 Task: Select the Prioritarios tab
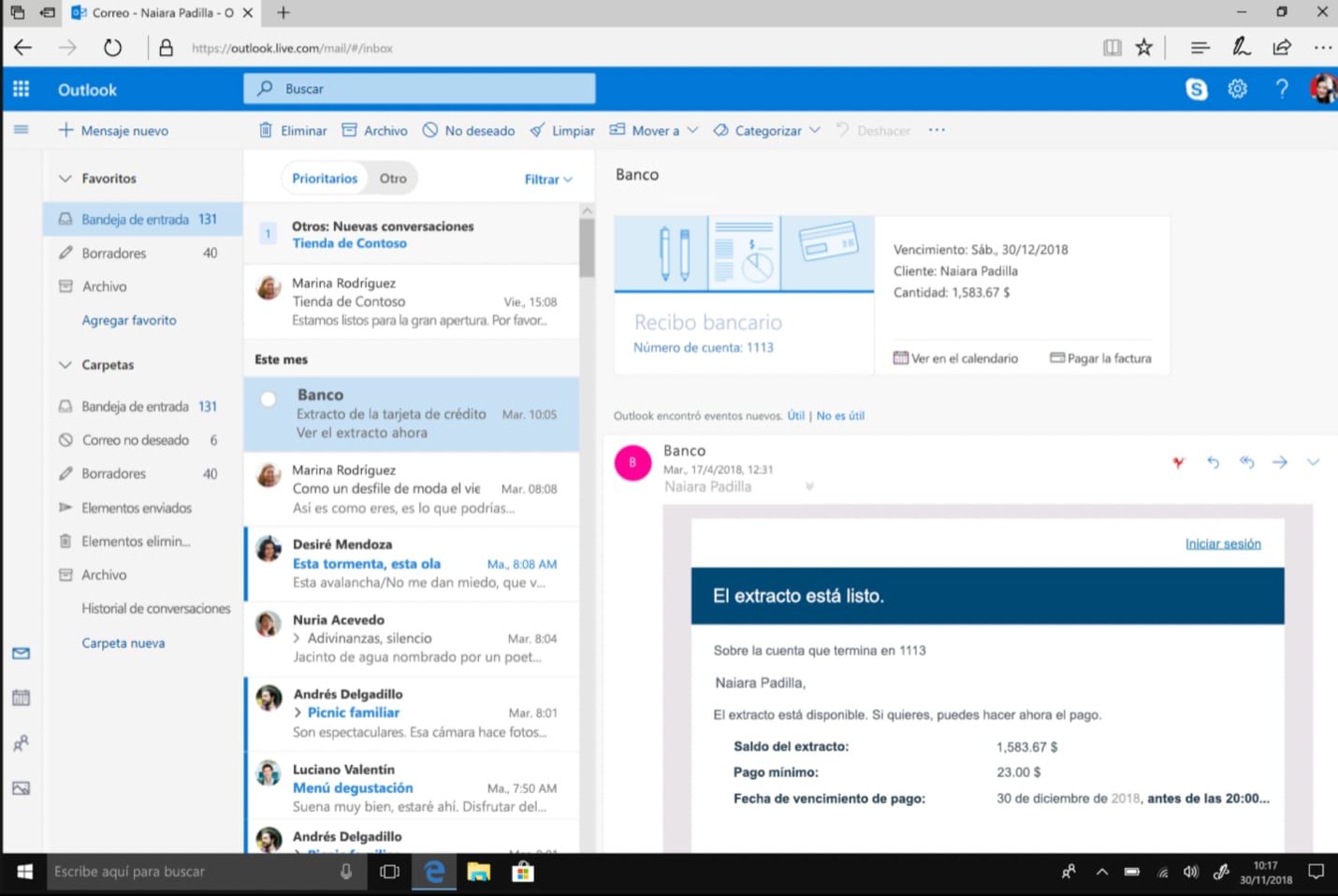(x=324, y=179)
